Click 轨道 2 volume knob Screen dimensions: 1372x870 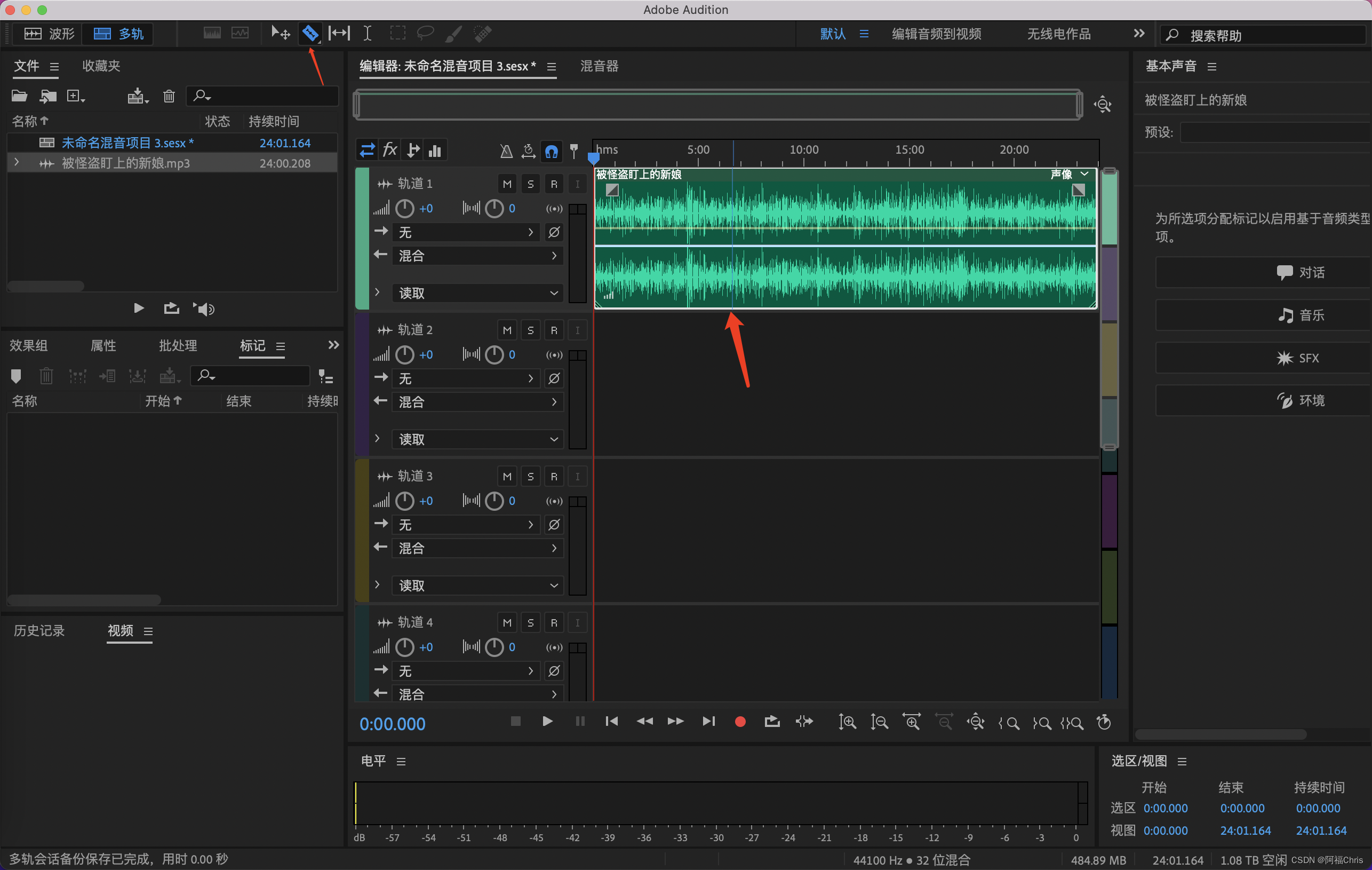(404, 354)
